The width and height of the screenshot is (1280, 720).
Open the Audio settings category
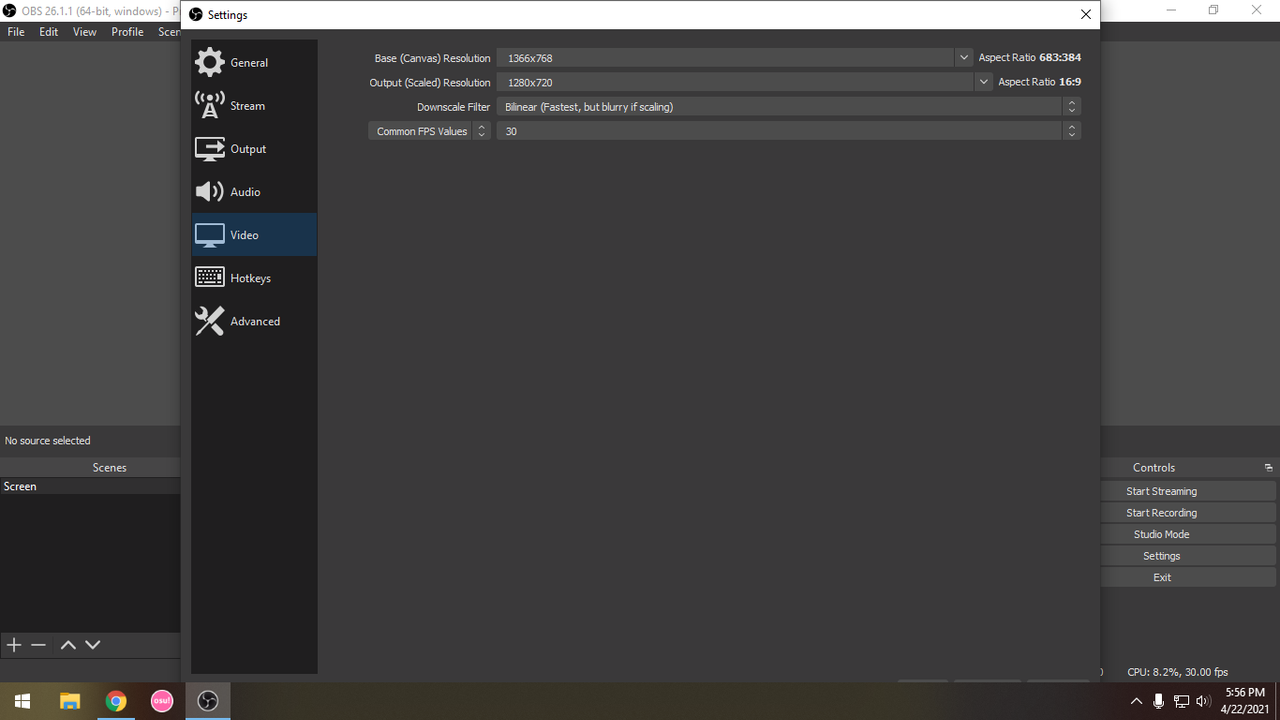pyautogui.click(x=254, y=191)
